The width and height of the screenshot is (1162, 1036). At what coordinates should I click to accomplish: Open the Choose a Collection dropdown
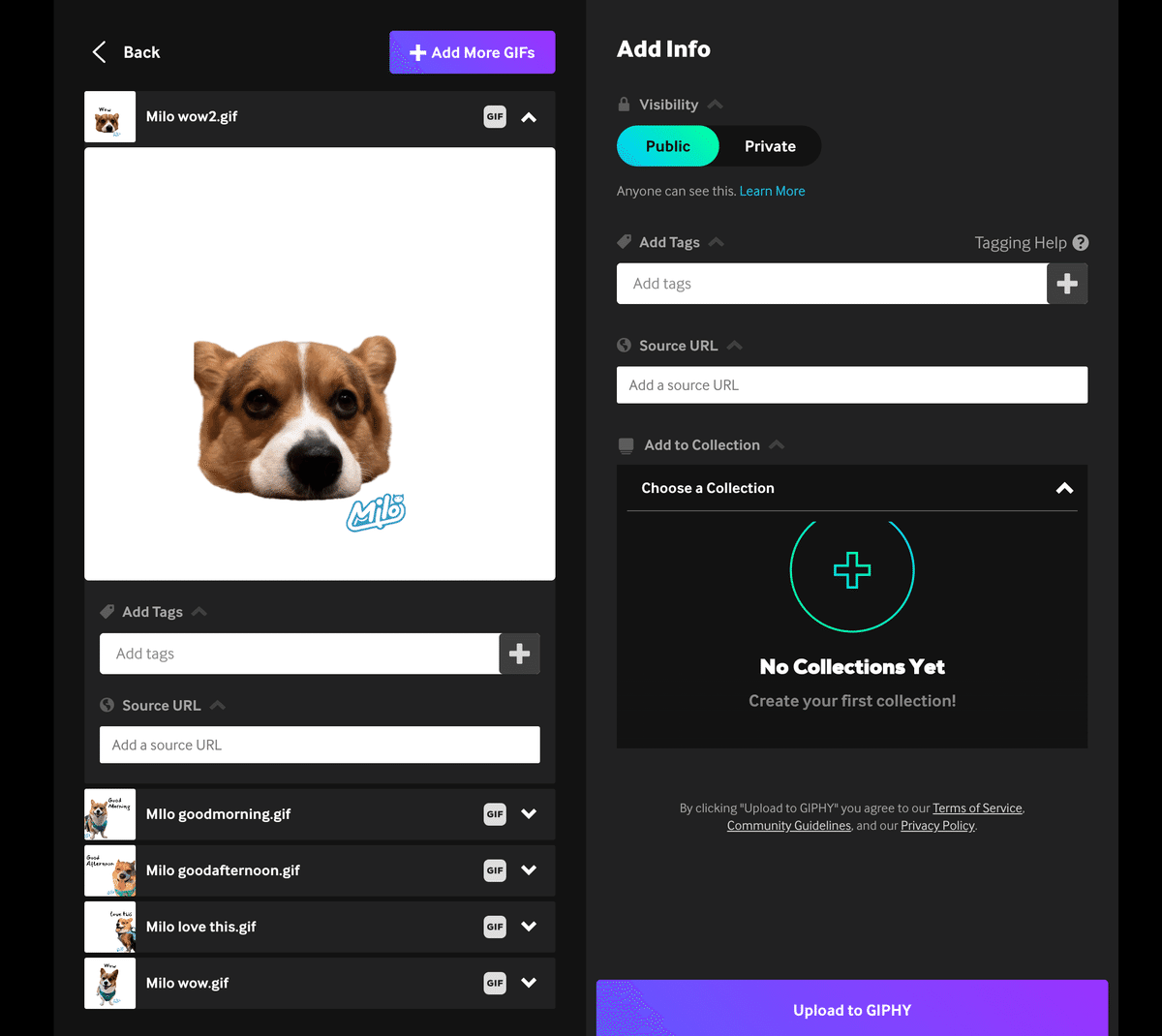click(852, 488)
